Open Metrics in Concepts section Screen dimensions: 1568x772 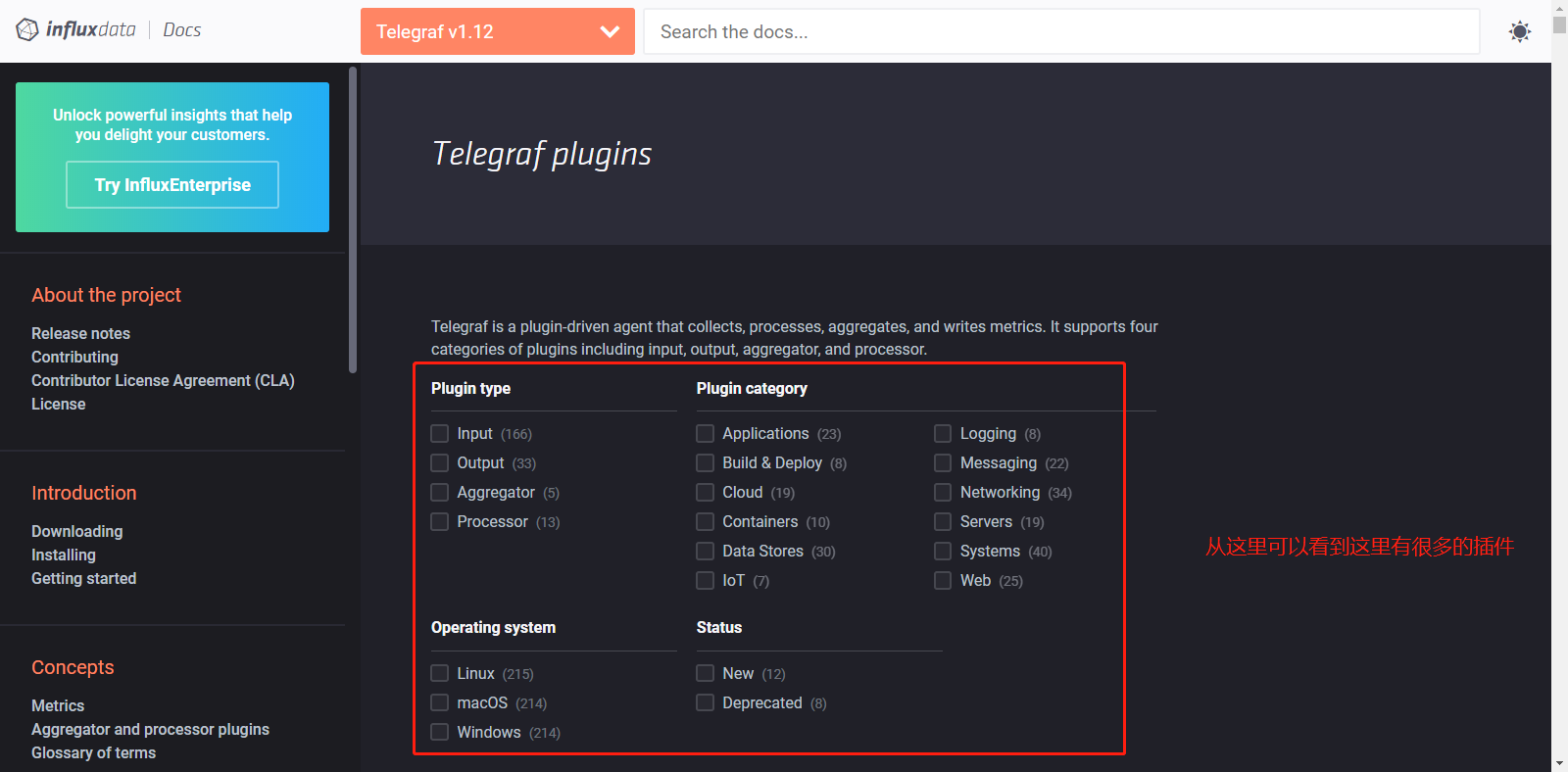(x=58, y=705)
